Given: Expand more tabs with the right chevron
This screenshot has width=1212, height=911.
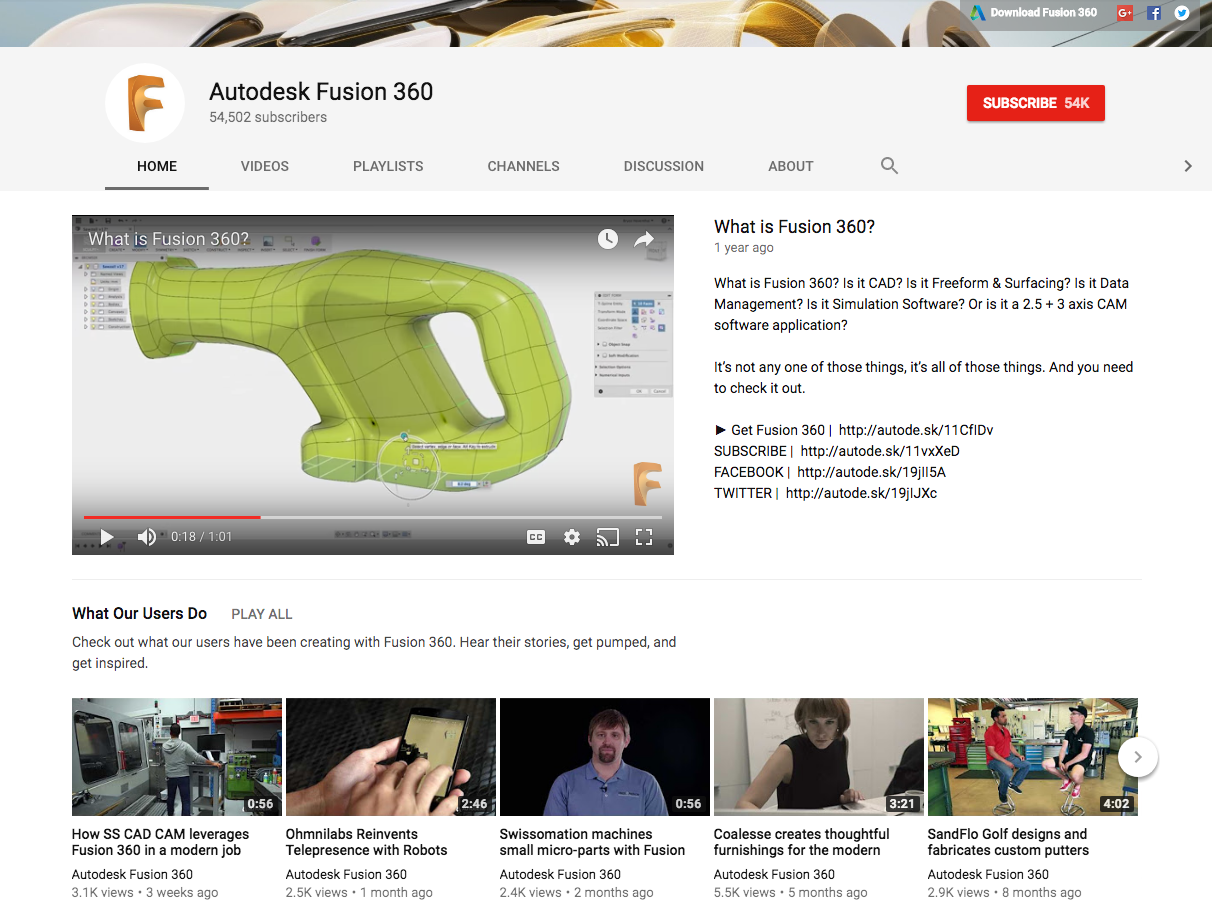Looking at the screenshot, I should pos(1188,166).
